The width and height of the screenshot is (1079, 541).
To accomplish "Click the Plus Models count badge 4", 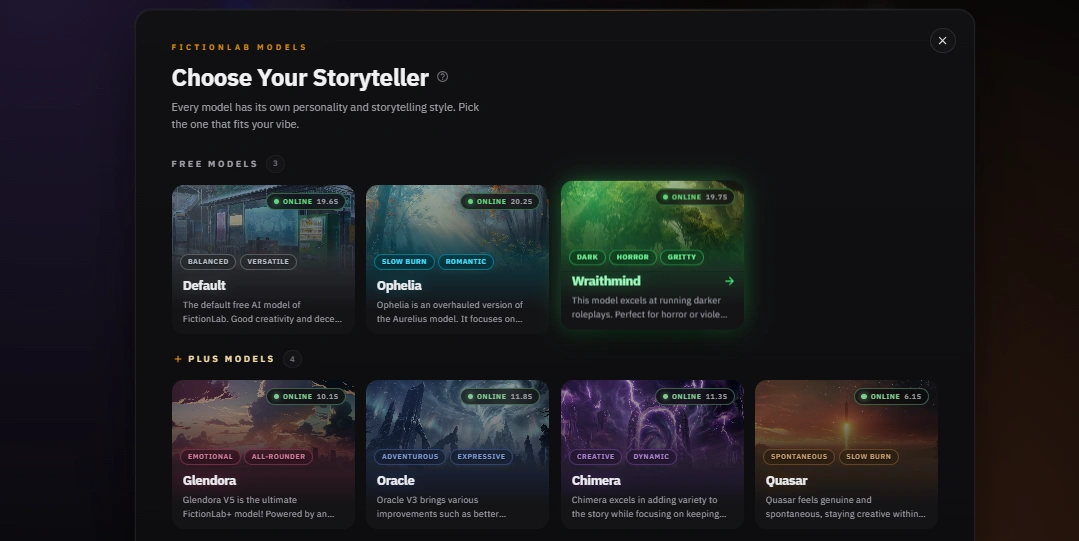I will (x=292, y=359).
